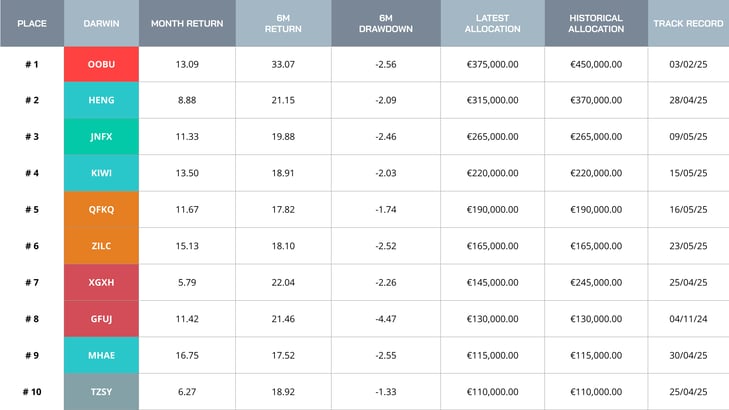Select the MONTH RETURN column header

coord(187,23)
